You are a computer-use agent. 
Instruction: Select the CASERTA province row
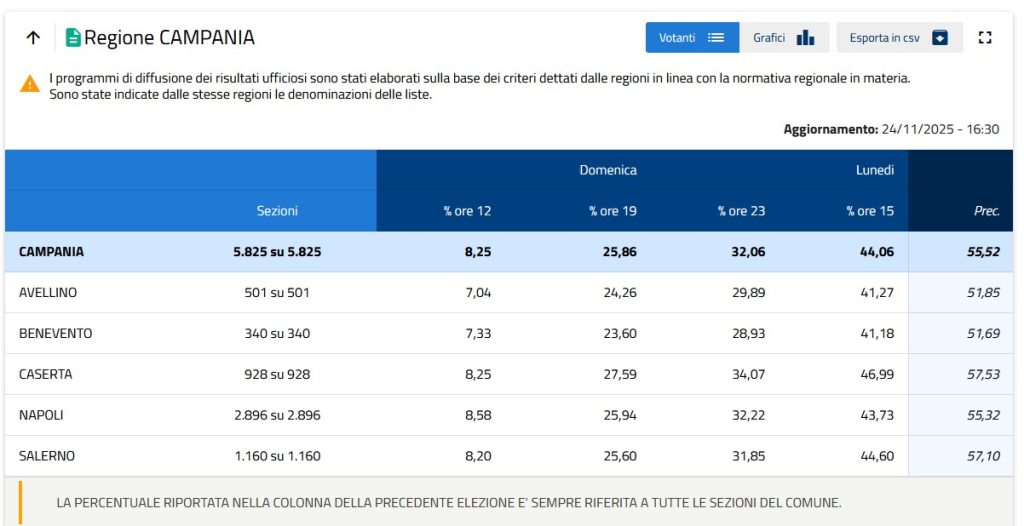pyautogui.click(x=46, y=374)
